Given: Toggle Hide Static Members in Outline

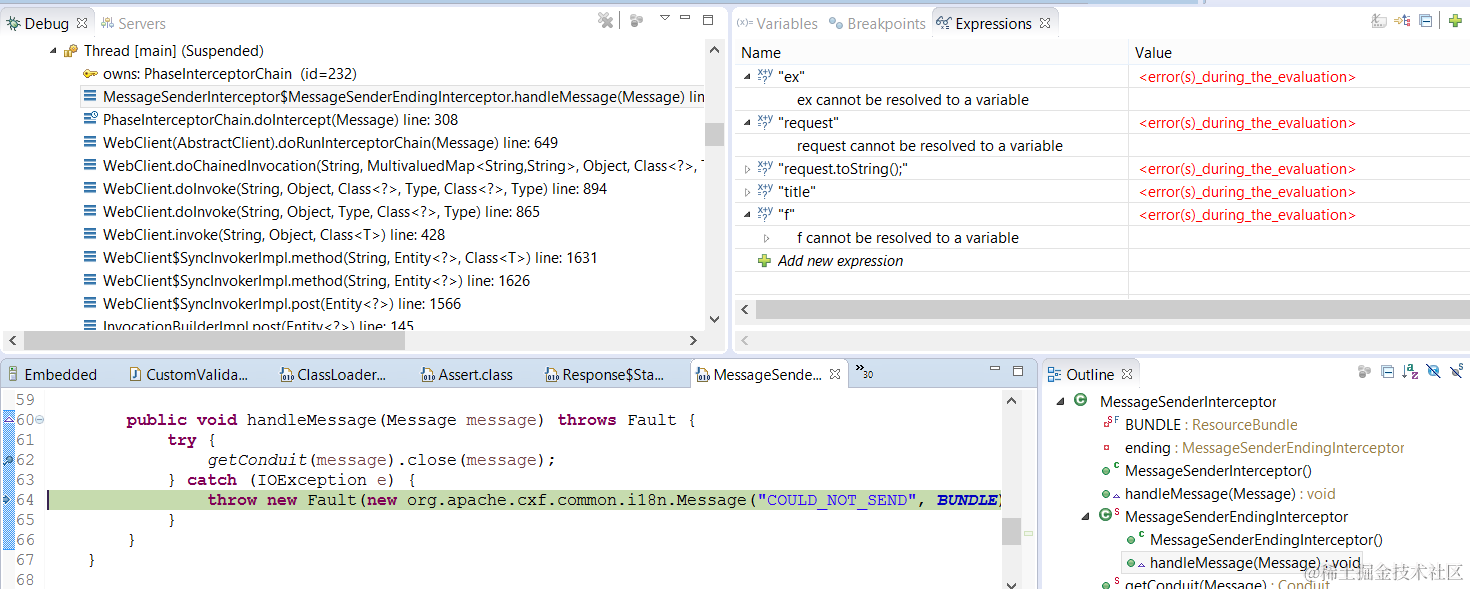Looking at the screenshot, I should [1457, 372].
